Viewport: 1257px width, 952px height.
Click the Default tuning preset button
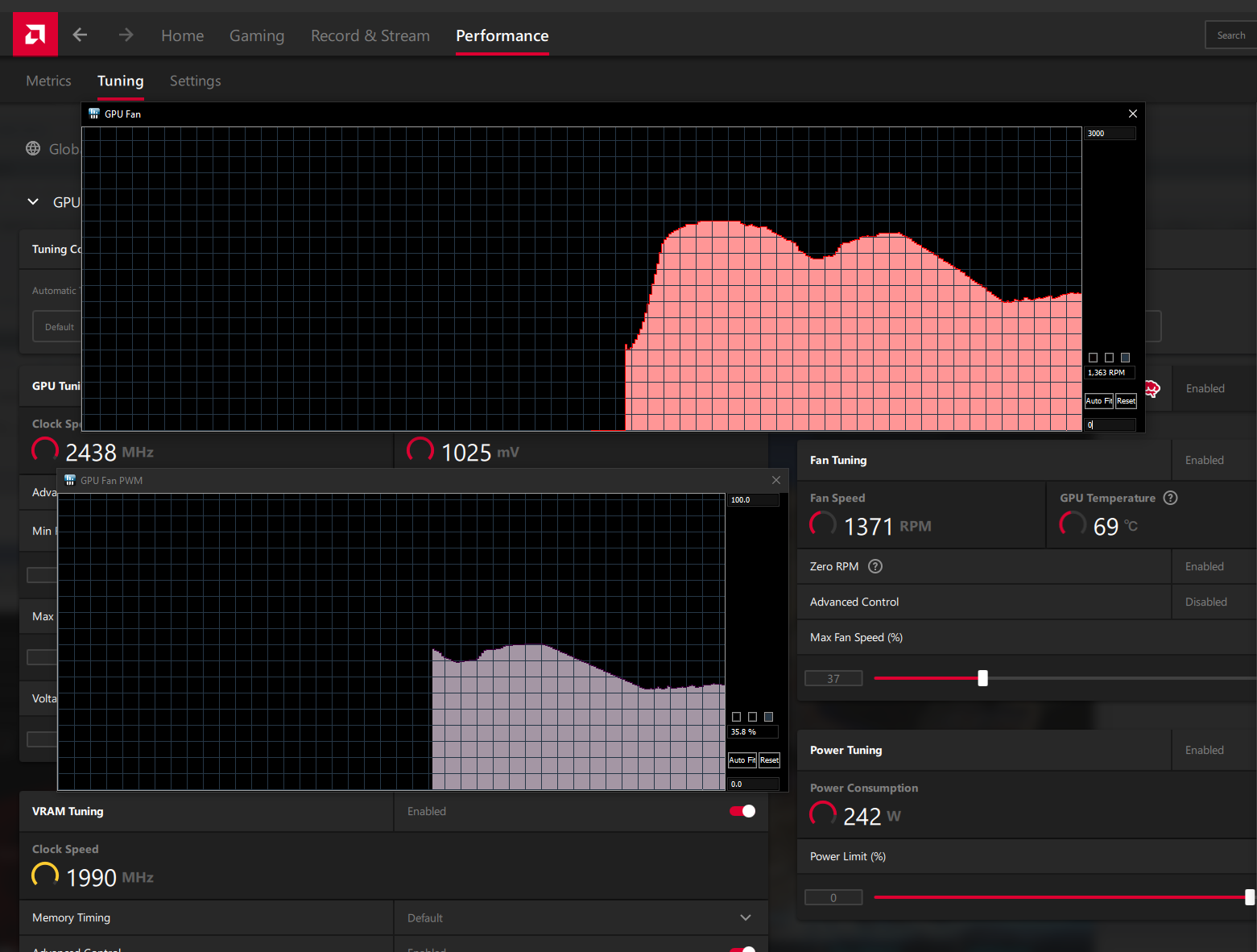pyautogui.click(x=59, y=327)
